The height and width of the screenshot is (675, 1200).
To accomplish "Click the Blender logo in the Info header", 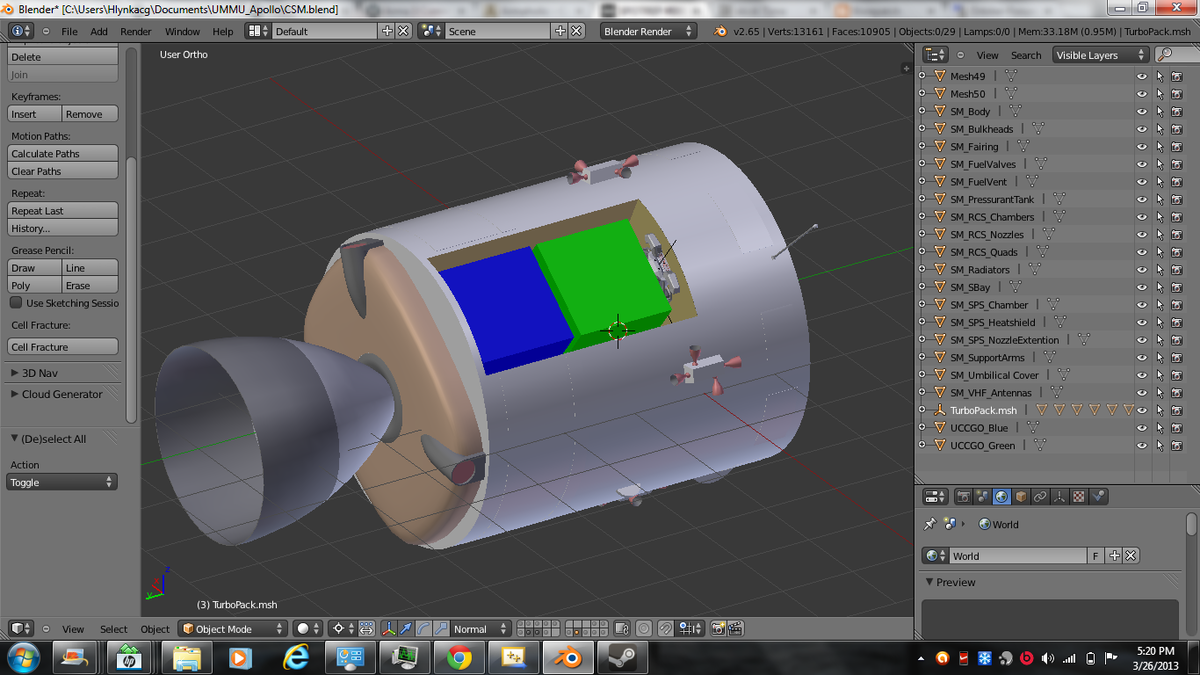I will pos(720,31).
